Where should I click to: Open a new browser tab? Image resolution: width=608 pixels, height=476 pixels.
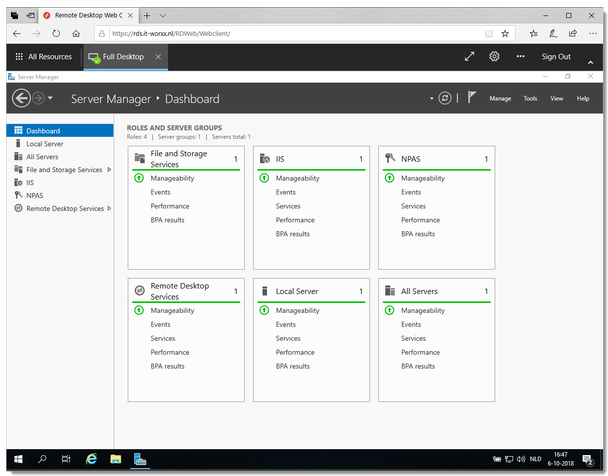147,16
